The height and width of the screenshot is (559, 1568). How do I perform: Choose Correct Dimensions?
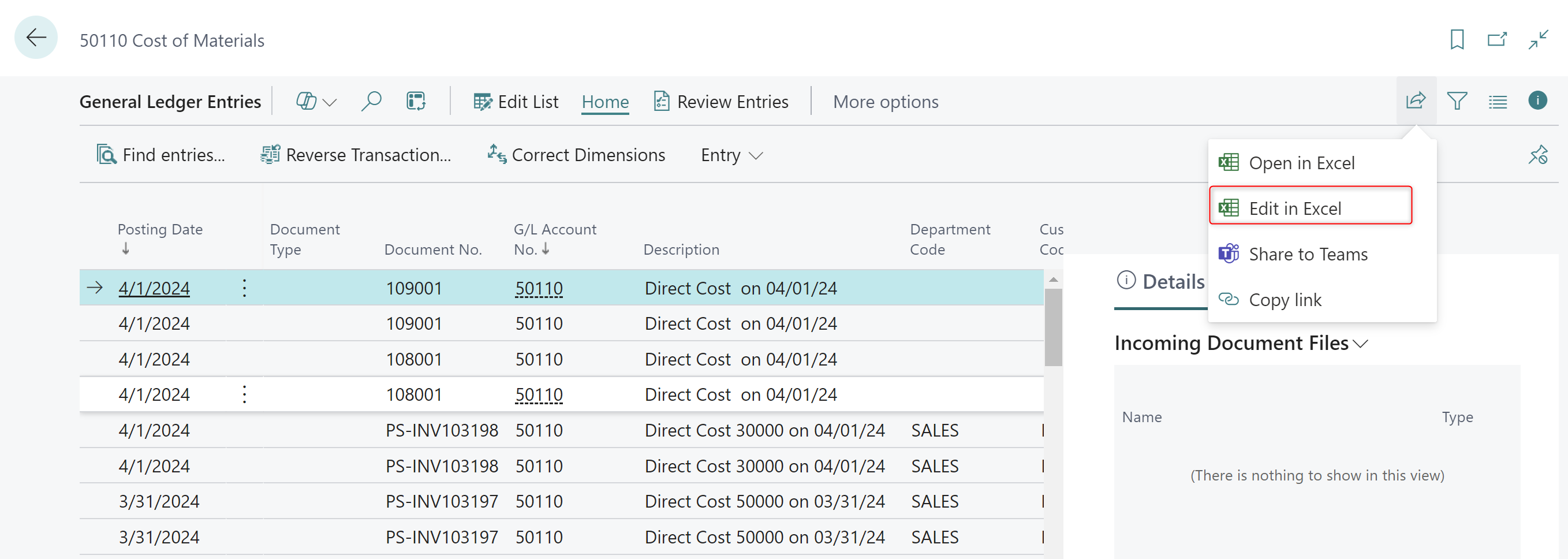[x=576, y=155]
